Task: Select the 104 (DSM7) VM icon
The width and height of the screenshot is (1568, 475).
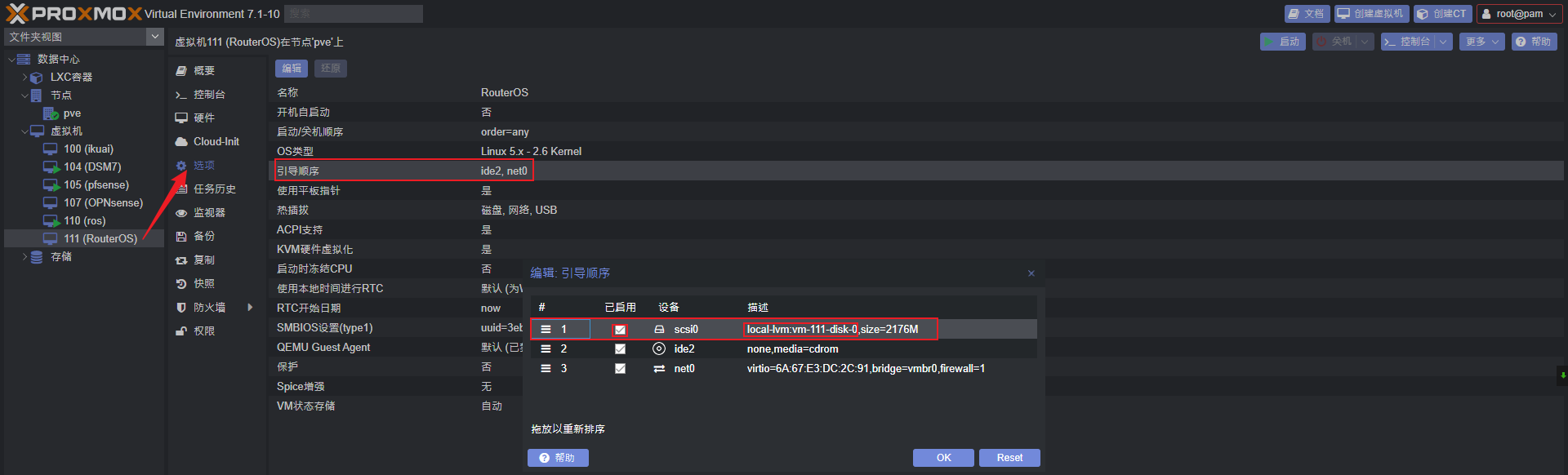Action: click(51, 166)
